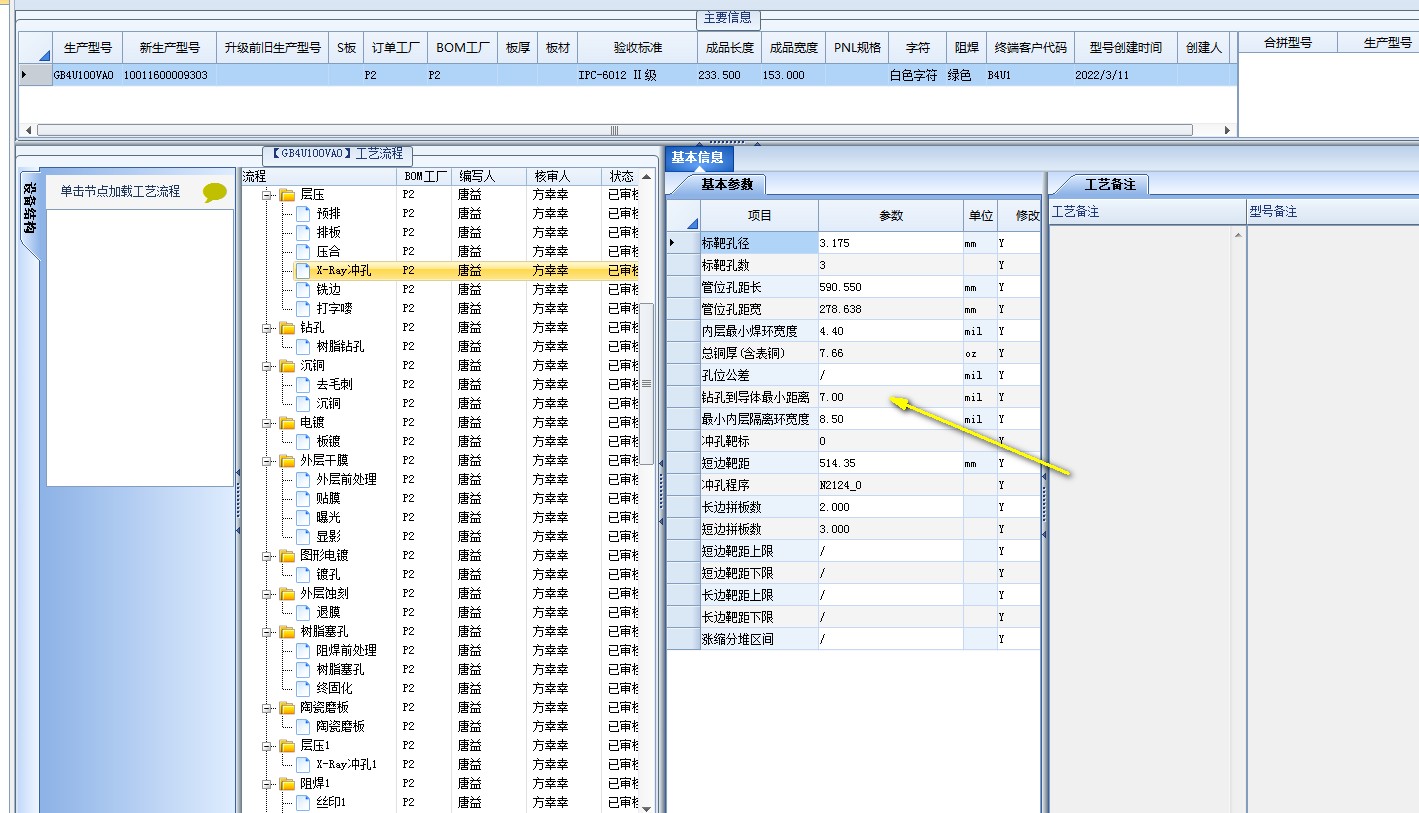Viewport: 1419px width, 813px height.
Task: Edit the 冲孔程序 value N2124_0
Action: [x=890, y=485]
